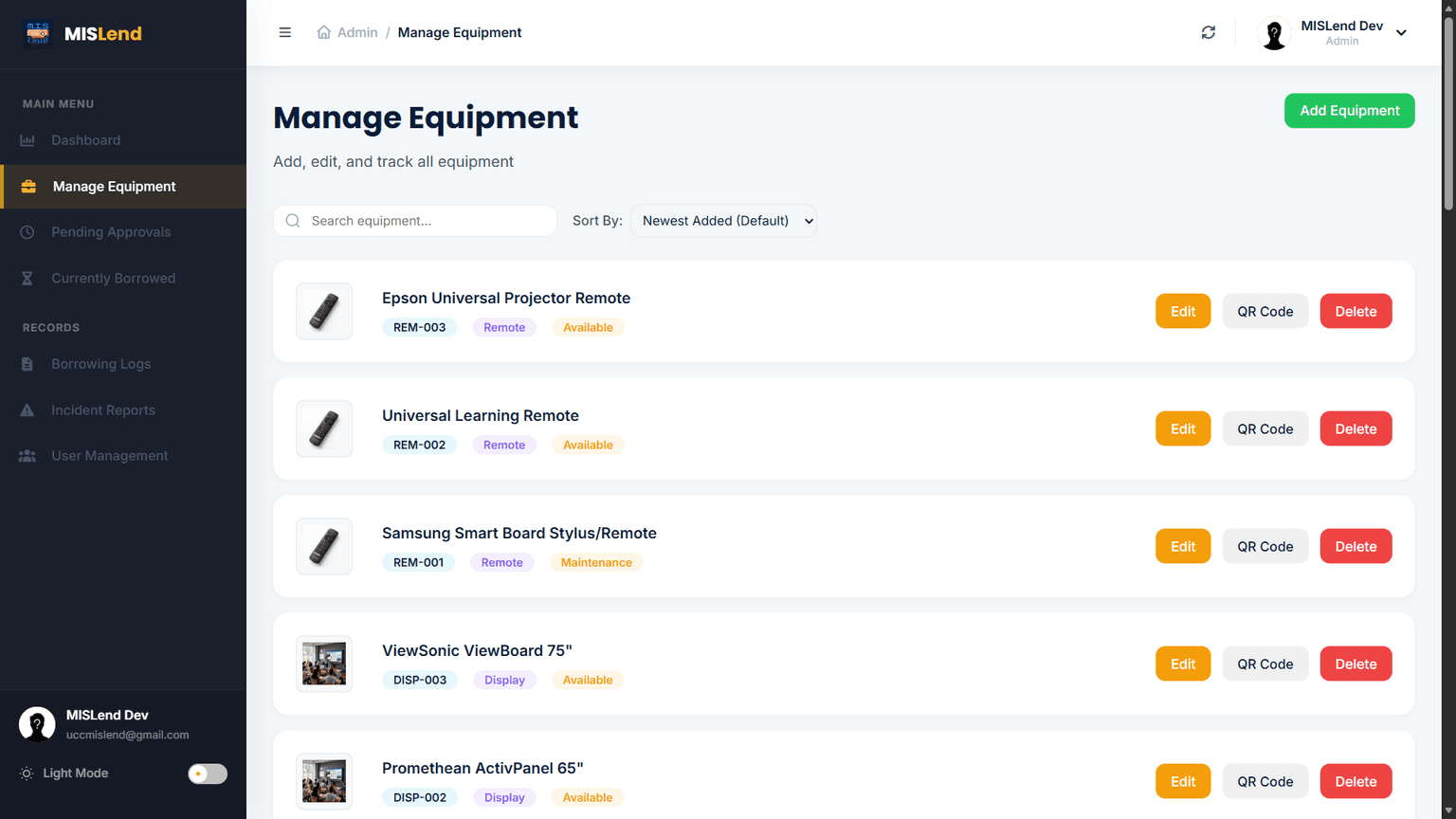
Task: Delete Promethean ActivPanel 65"
Action: (x=1356, y=781)
